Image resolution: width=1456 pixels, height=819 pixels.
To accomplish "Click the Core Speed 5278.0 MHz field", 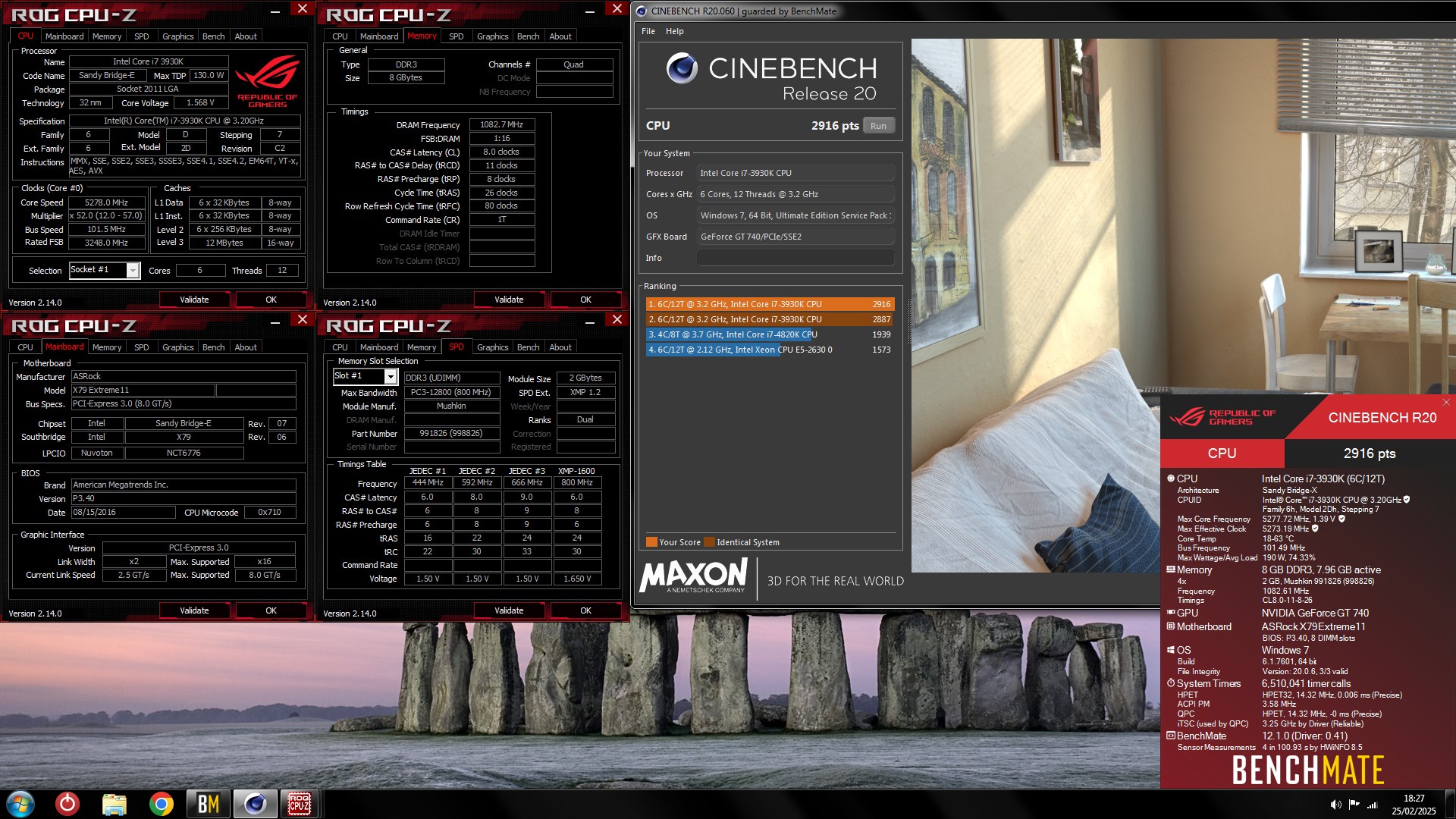I will point(107,202).
